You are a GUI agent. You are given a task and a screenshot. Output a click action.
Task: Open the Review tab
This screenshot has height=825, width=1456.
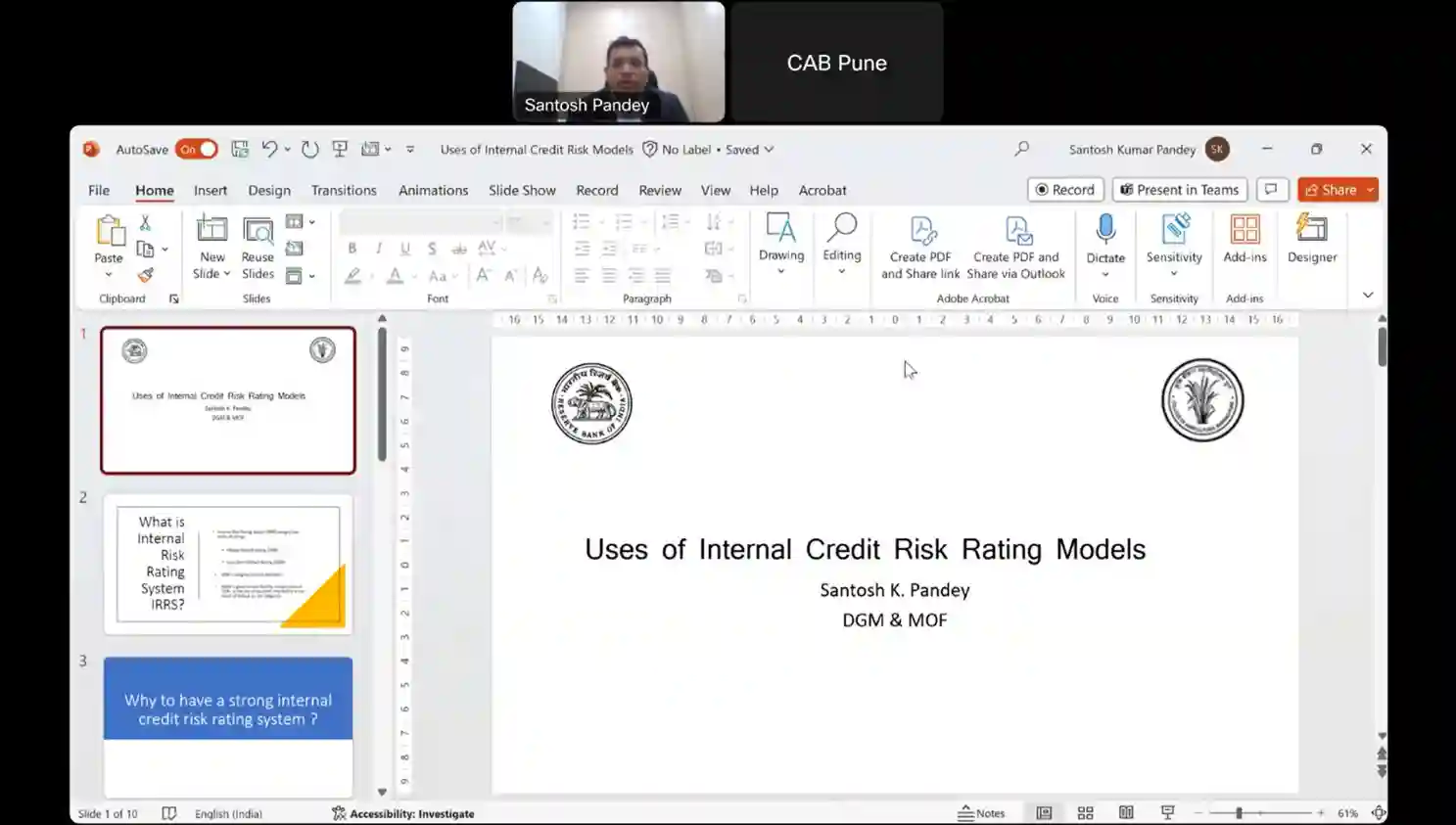tap(660, 190)
